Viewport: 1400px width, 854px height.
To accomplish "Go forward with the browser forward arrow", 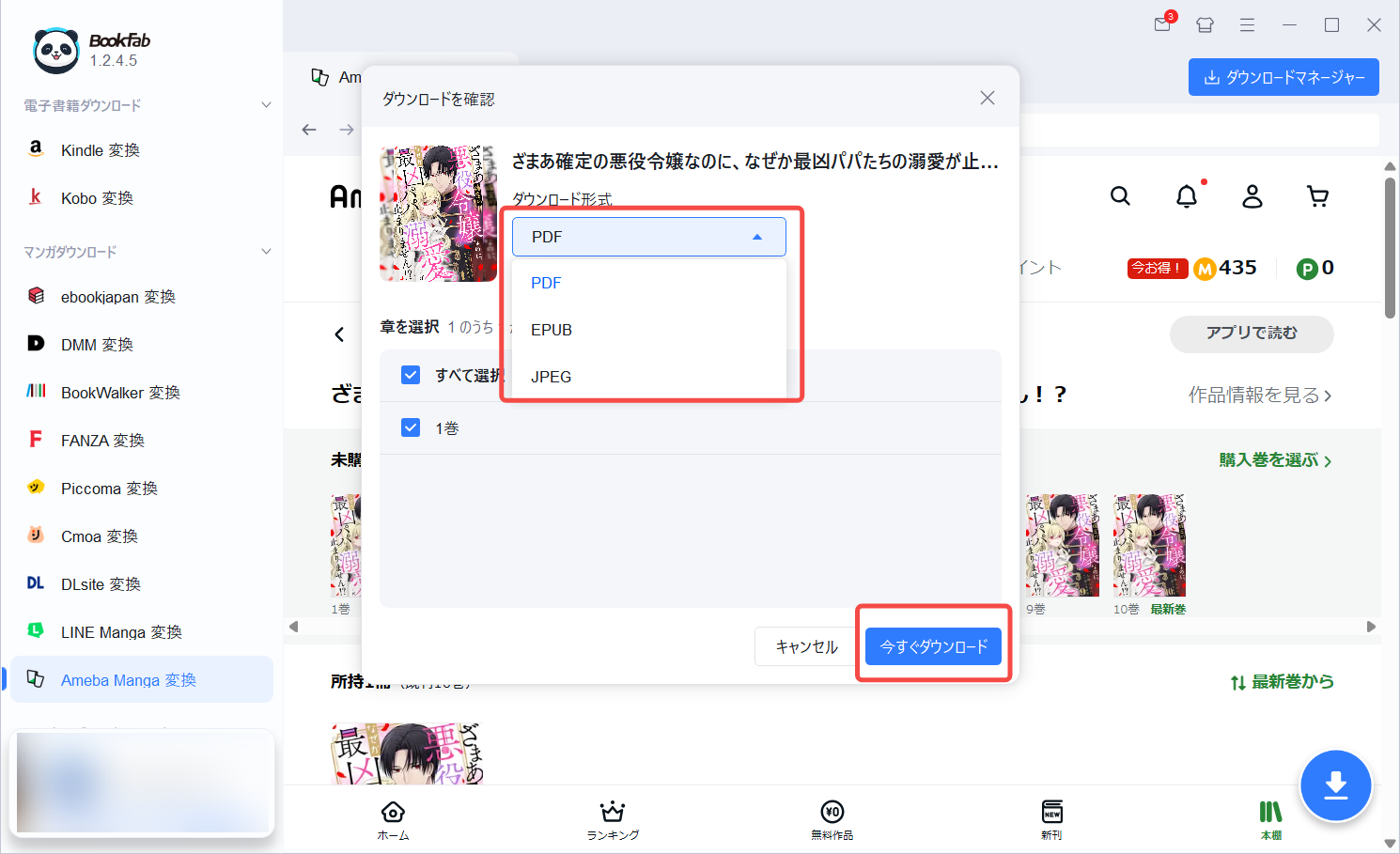I will (x=347, y=130).
